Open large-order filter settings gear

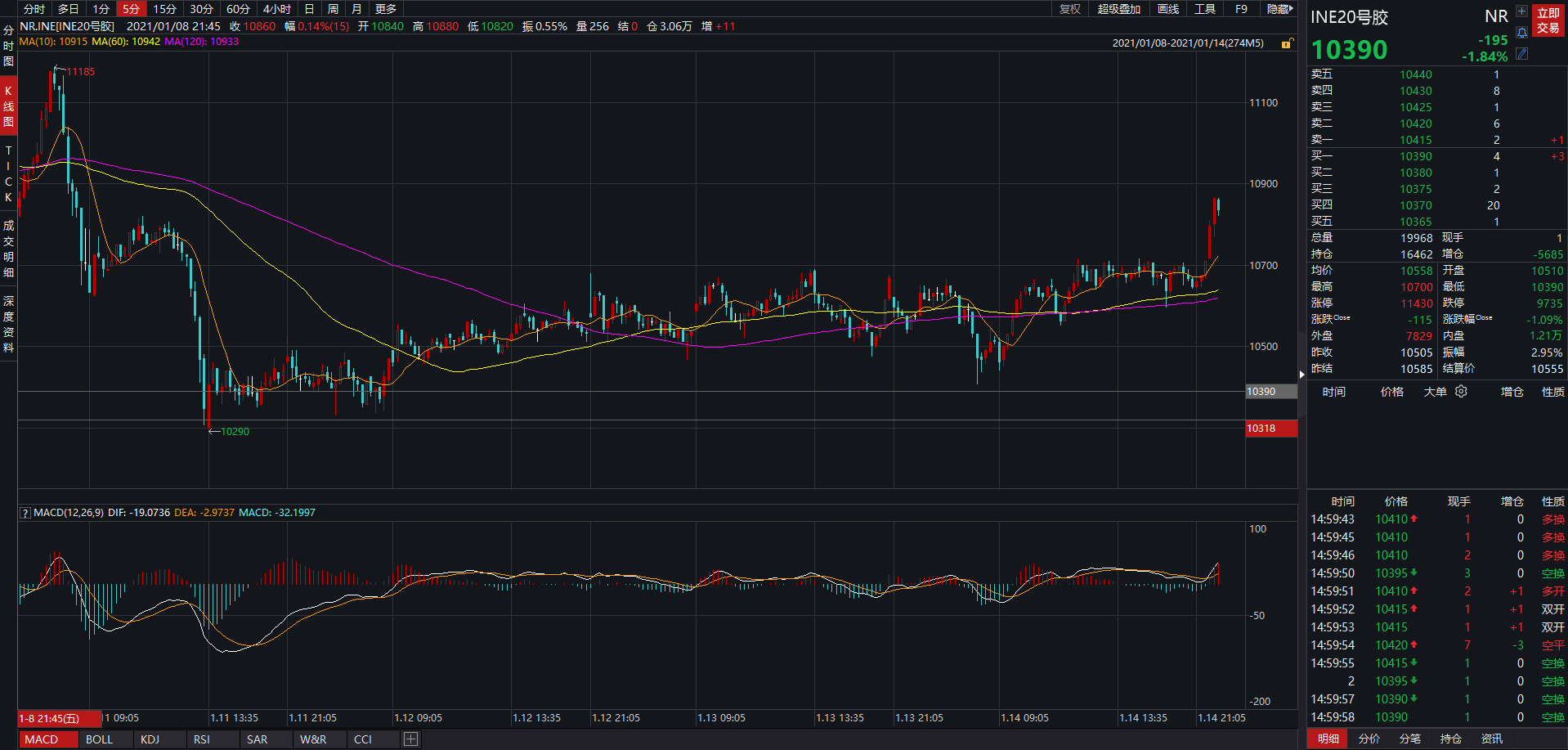[x=1461, y=392]
